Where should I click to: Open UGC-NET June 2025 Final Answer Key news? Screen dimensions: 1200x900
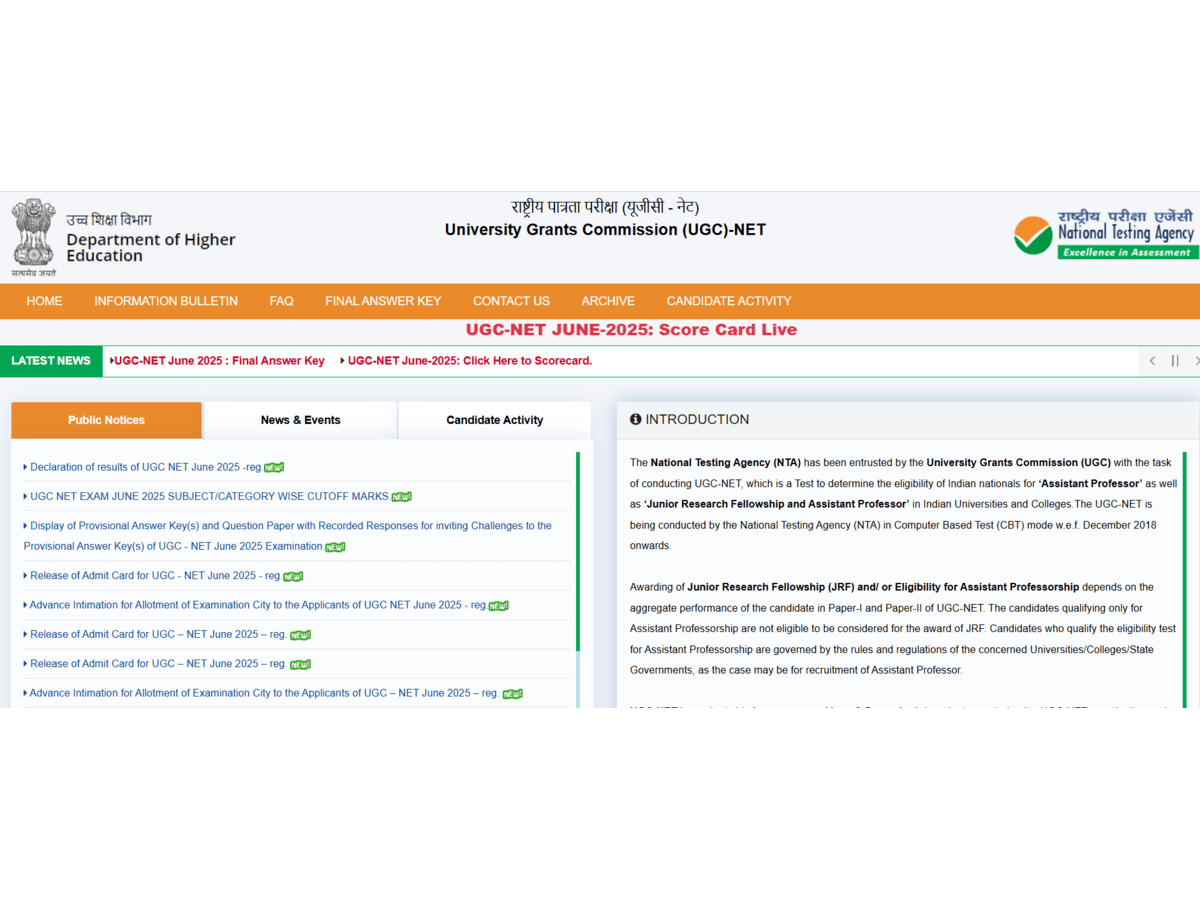[218, 361]
